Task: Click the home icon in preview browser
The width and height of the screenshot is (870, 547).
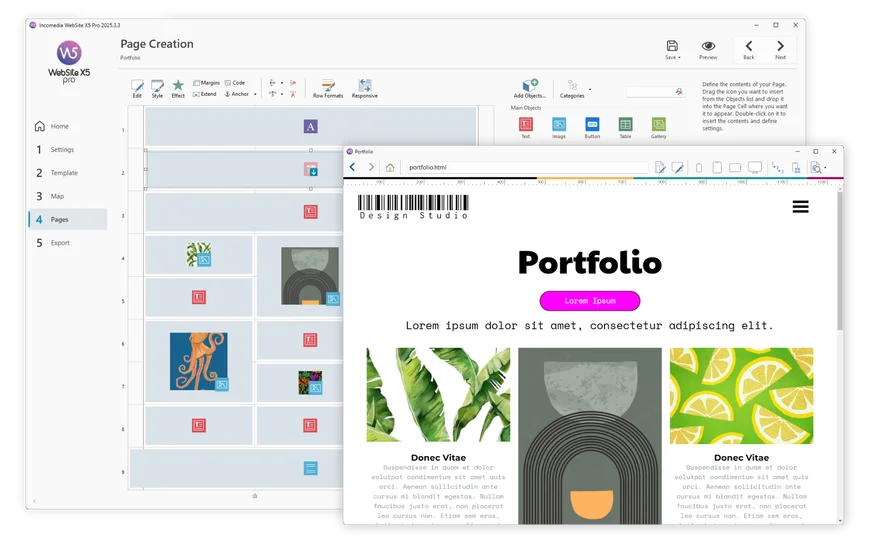Action: click(390, 167)
